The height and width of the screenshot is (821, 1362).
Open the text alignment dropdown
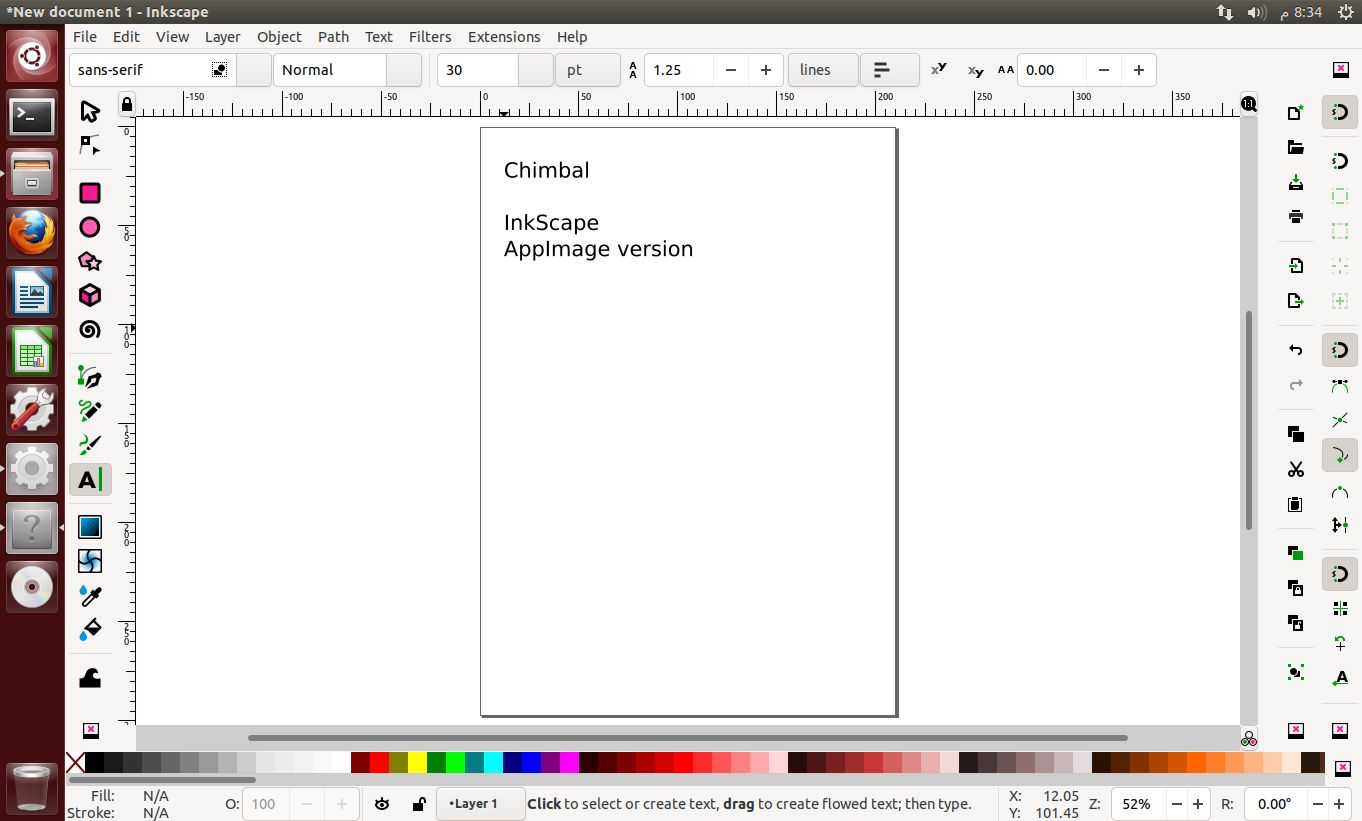(890, 70)
